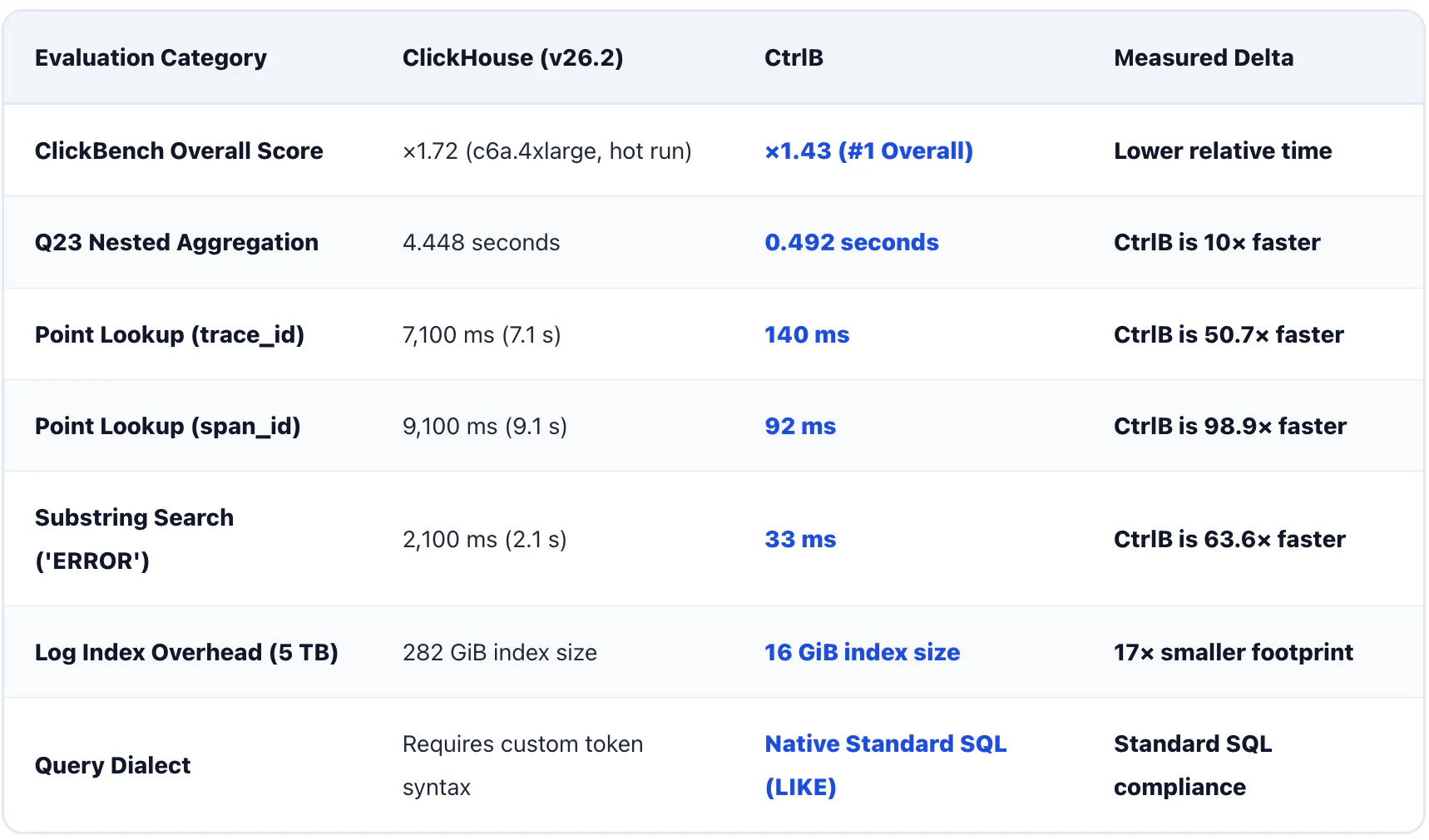Image resolution: width=1429 pixels, height=840 pixels.
Task: Click the 'Requires custom token syntax' cell
Action: [522, 765]
